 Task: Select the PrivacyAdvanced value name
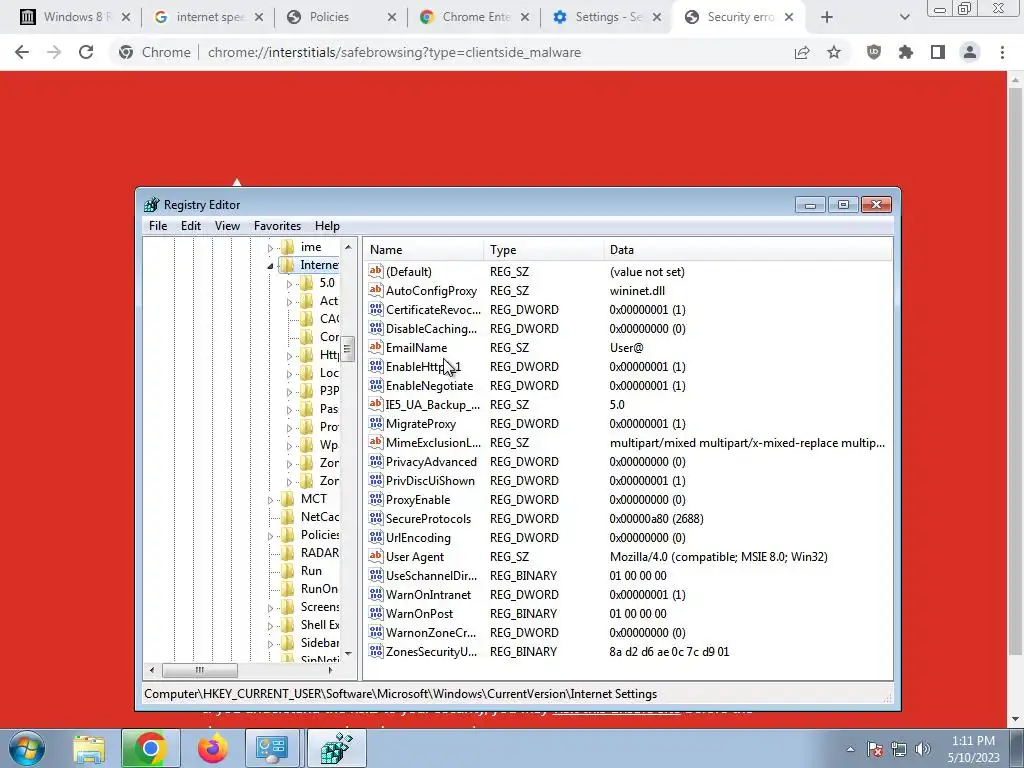[x=431, y=462]
